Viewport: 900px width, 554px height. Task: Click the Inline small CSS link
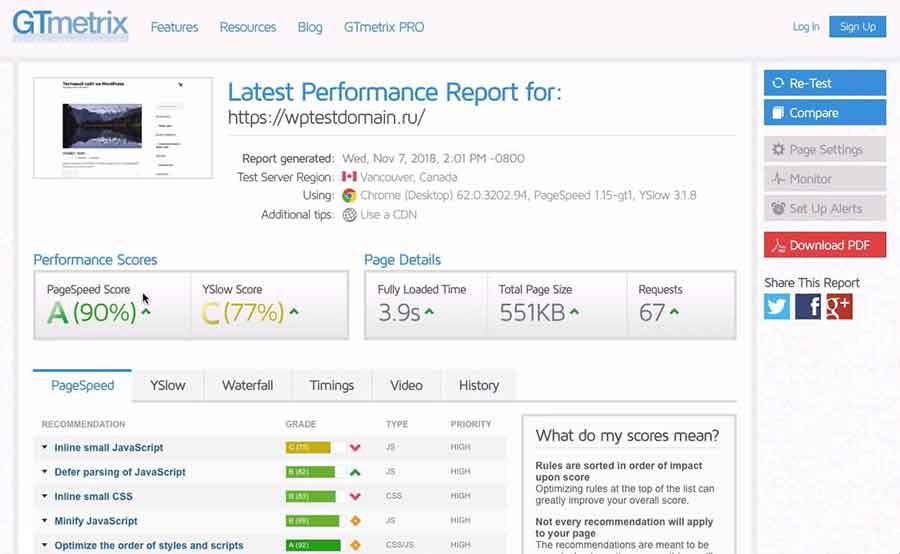94,497
